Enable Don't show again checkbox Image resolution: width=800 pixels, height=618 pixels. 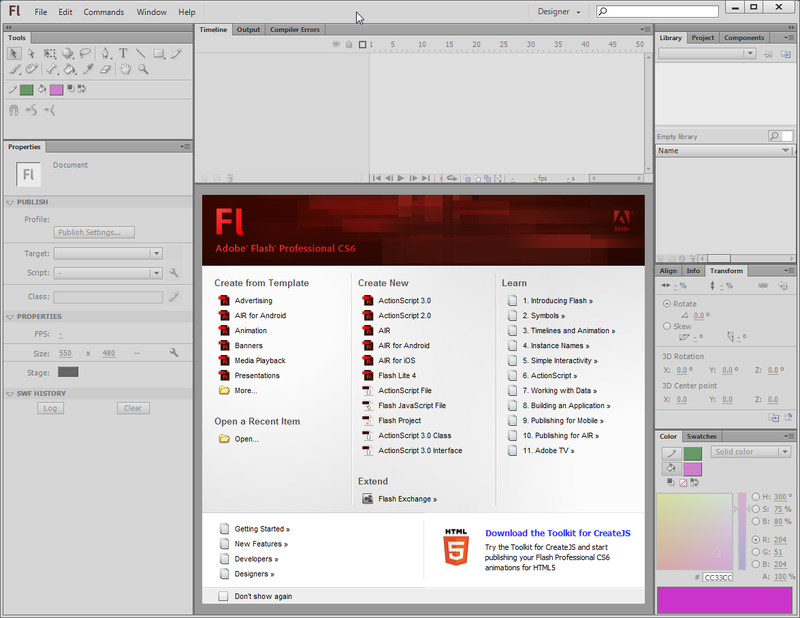click(x=223, y=596)
